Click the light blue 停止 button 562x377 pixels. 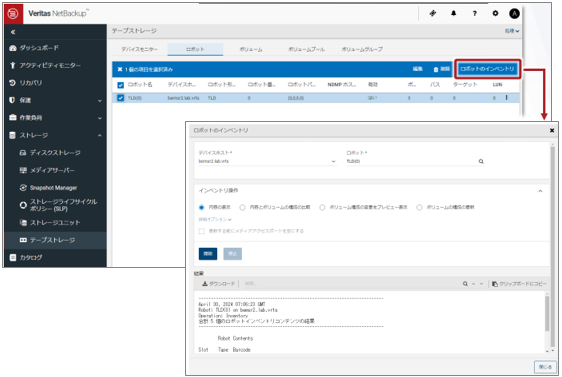[233, 254]
